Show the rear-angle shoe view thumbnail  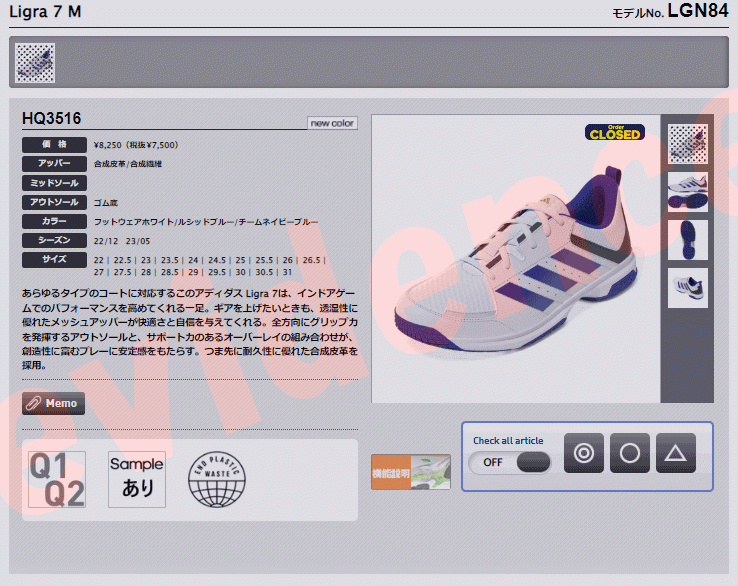tap(688, 288)
